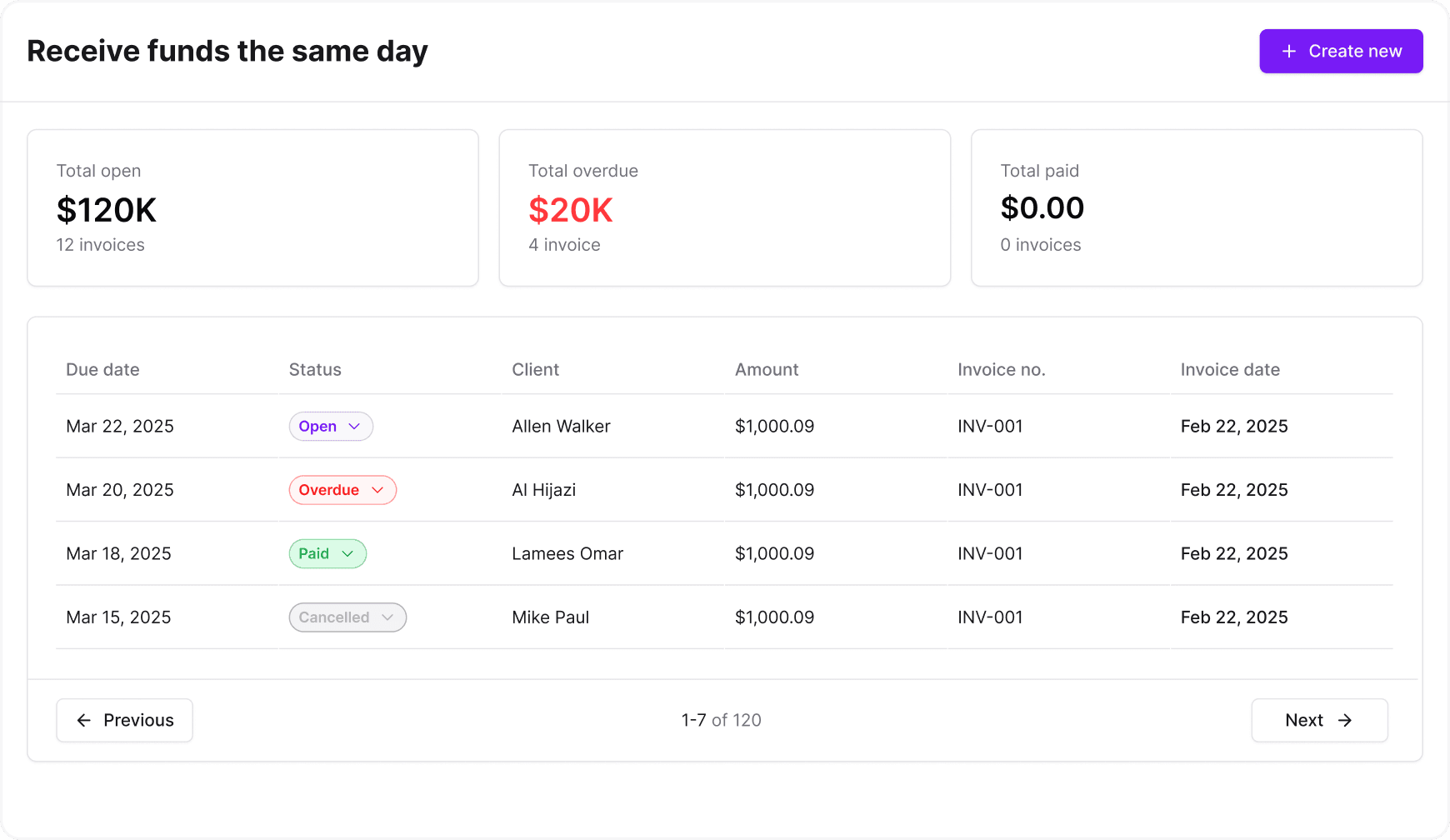Select the Total open summary card
Image resolution: width=1450 pixels, height=840 pixels.
[x=252, y=207]
